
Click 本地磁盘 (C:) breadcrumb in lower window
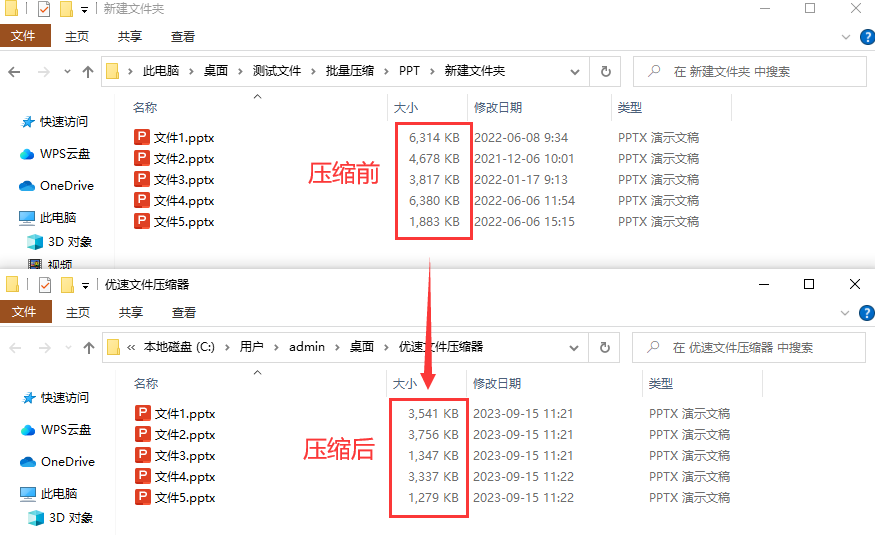[x=179, y=346]
